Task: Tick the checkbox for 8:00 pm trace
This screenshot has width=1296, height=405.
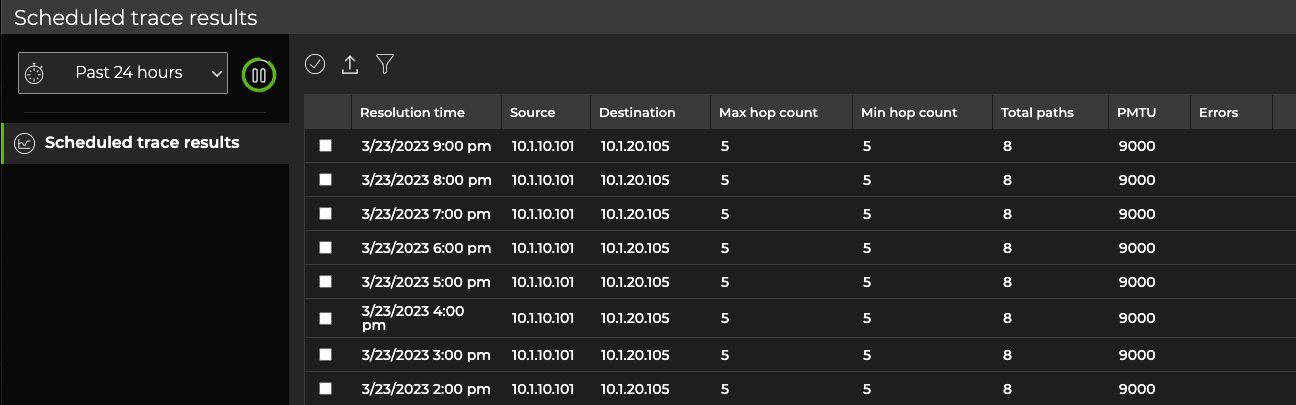Action: tap(325, 180)
